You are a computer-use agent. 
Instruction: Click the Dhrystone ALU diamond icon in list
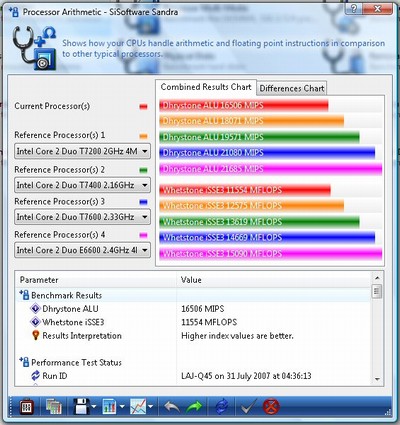(x=35, y=308)
